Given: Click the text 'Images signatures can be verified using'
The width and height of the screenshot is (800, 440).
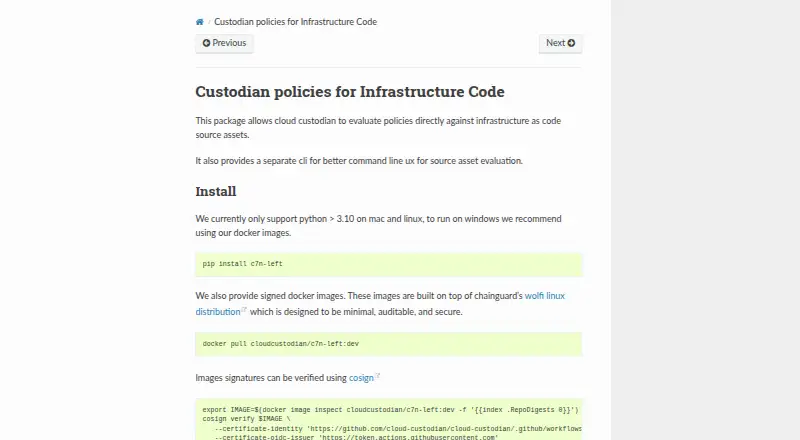Looking at the screenshot, I should coord(271,378).
